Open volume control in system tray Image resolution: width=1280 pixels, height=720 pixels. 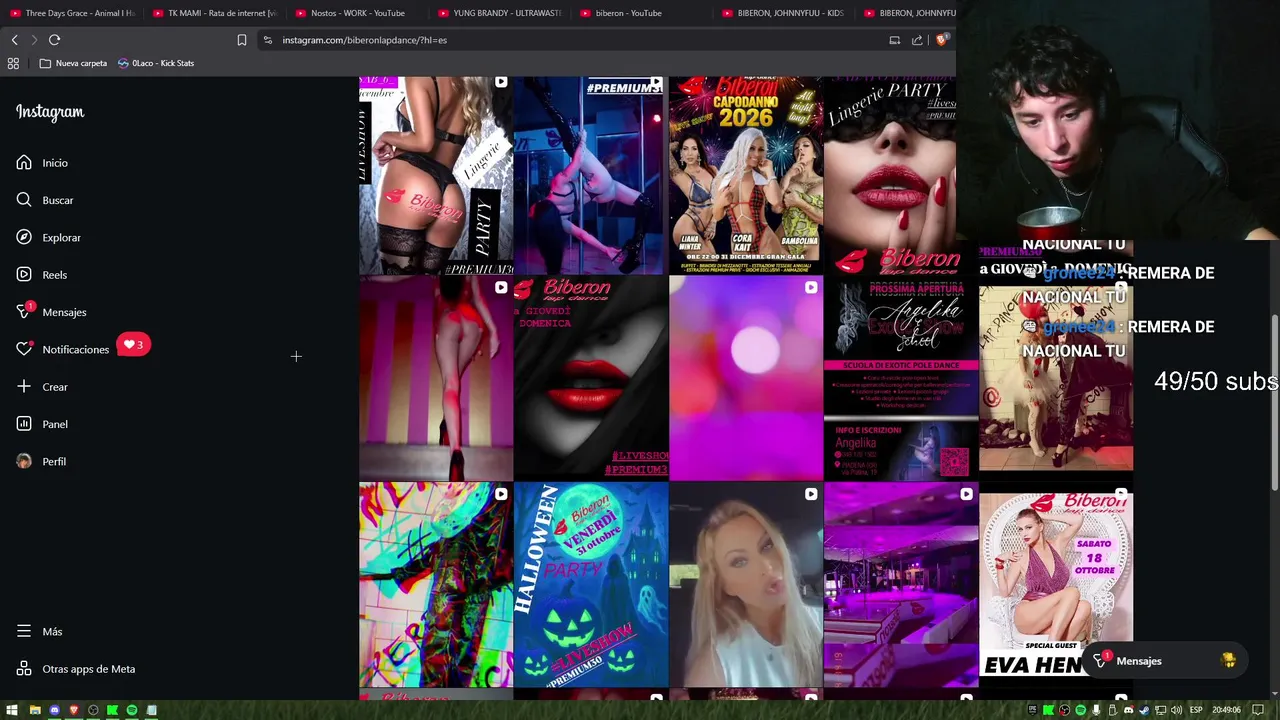coord(1177,710)
